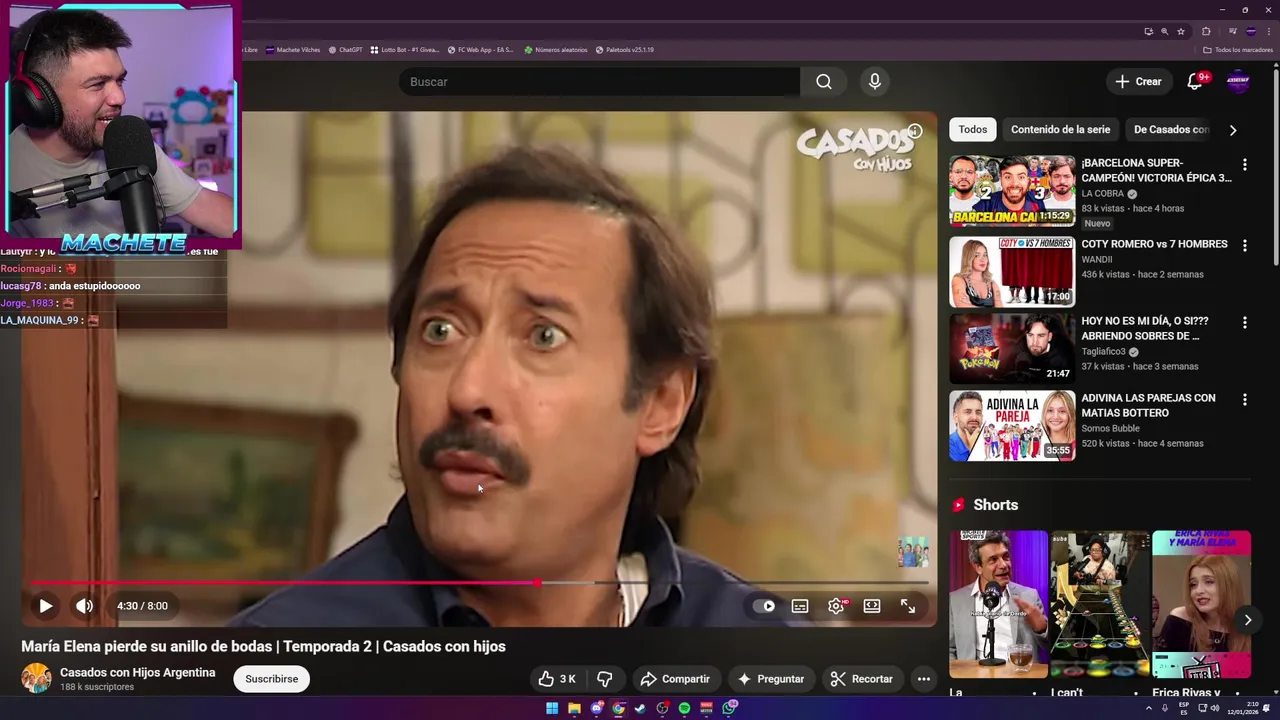1280x720 pixels.
Task: Click the search magnifier button
Action: 824,82
